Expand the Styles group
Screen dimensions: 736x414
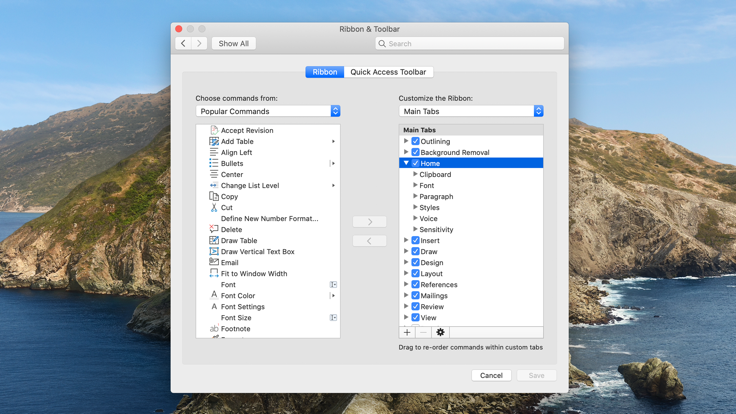415,207
